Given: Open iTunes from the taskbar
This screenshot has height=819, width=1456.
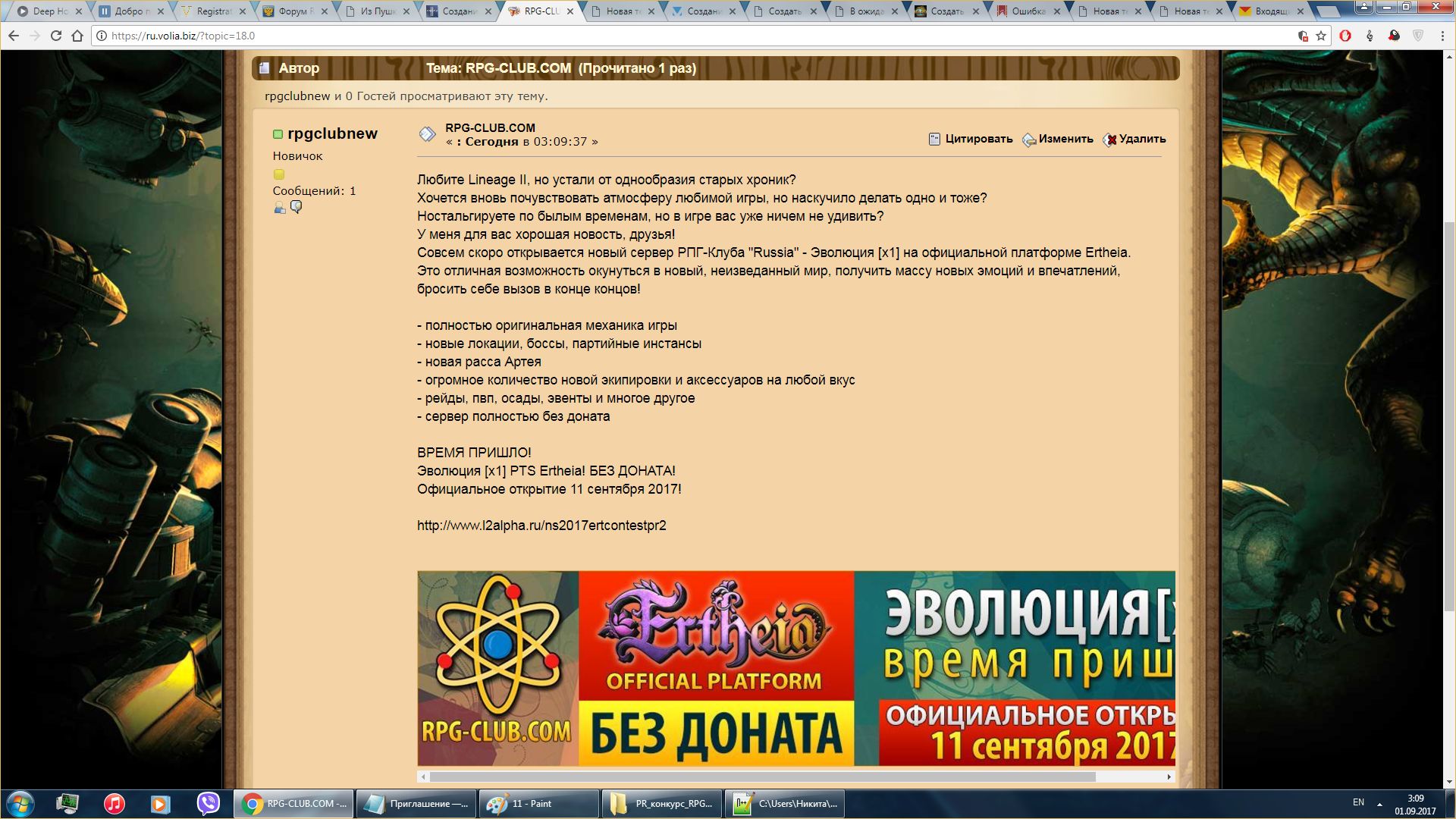Looking at the screenshot, I should [x=114, y=803].
